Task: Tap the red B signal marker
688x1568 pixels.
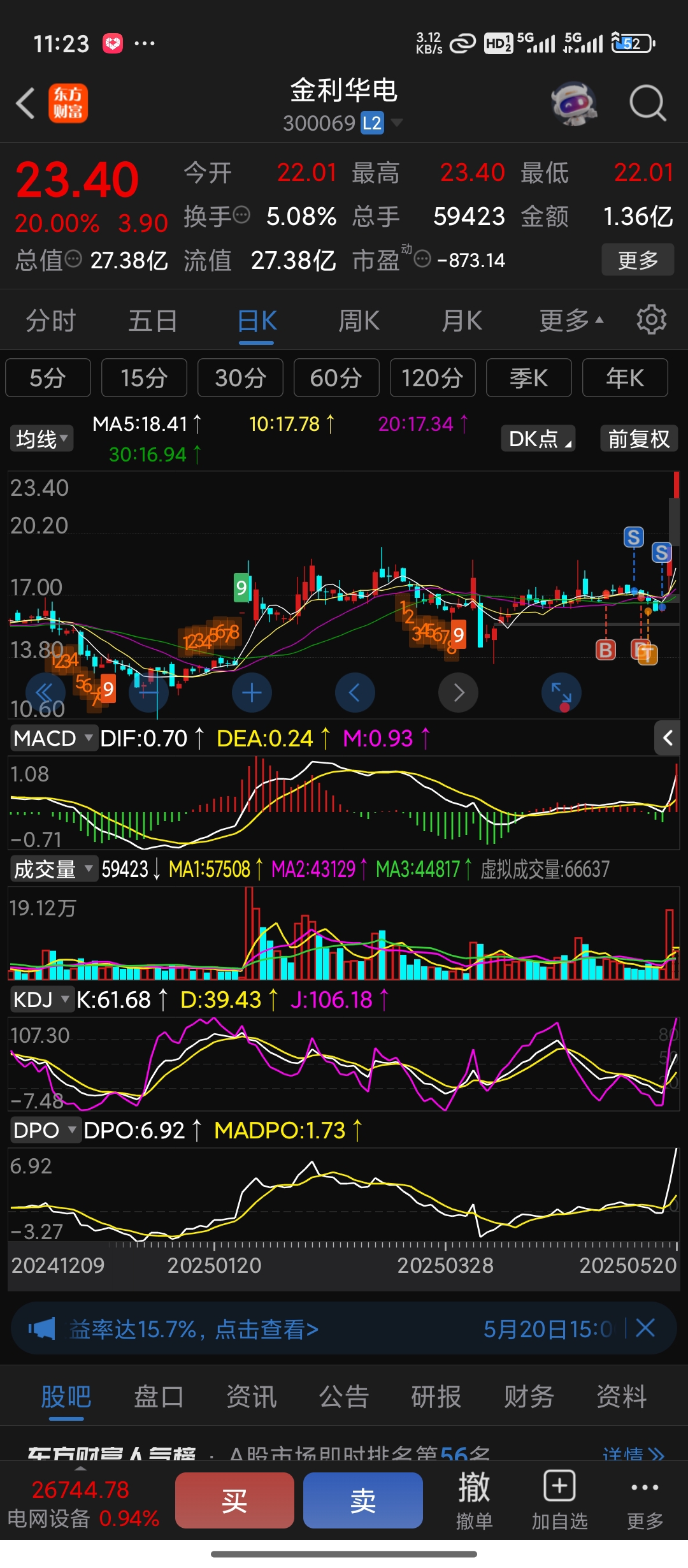Action: (x=605, y=650)
